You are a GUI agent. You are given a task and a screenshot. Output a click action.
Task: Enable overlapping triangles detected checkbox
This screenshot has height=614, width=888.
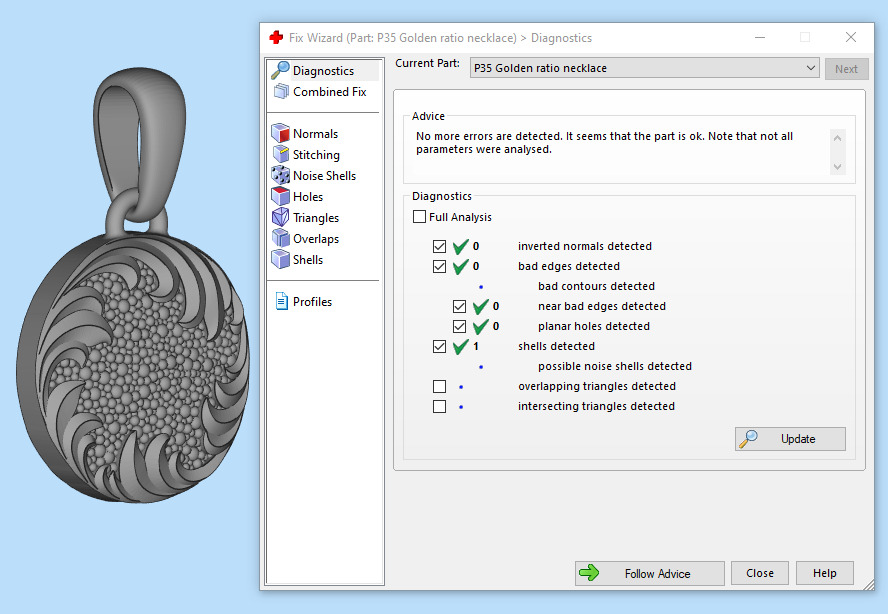(439, 386)
